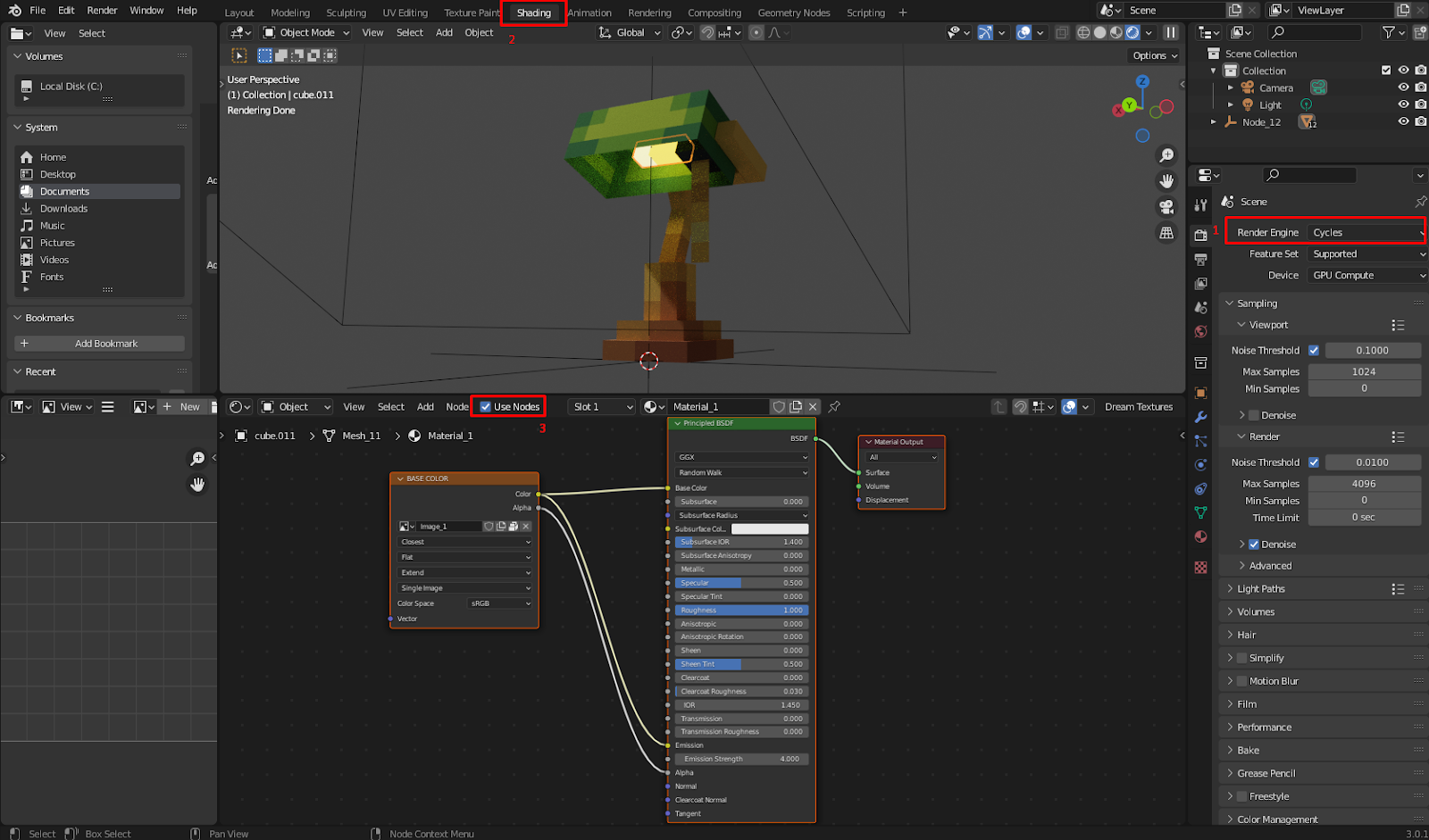This screenshot has width=1429, height=840.
Task: Open the Render properties tab icon
Action: point(1201,235)
